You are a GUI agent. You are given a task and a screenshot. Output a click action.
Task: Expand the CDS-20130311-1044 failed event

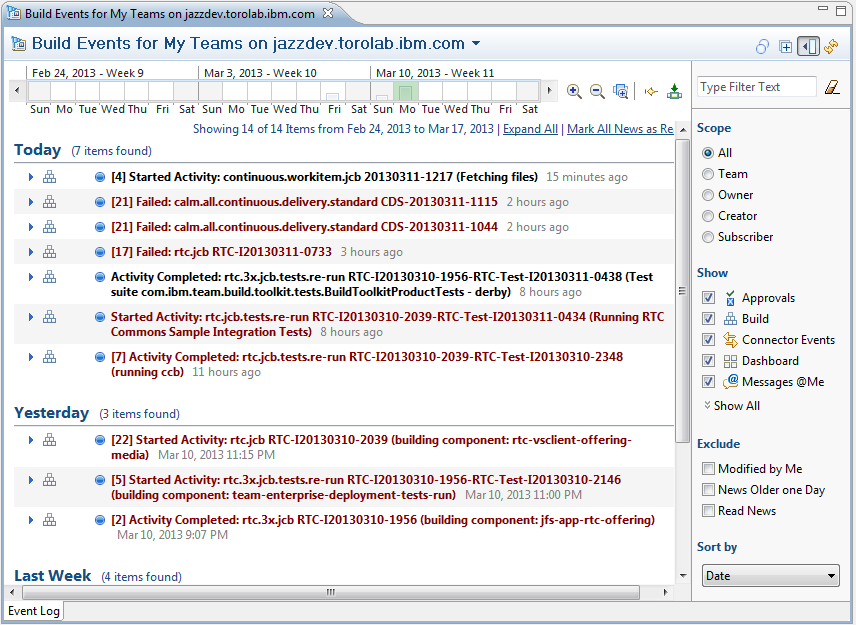pyautogui.click(x=31, y=227)
